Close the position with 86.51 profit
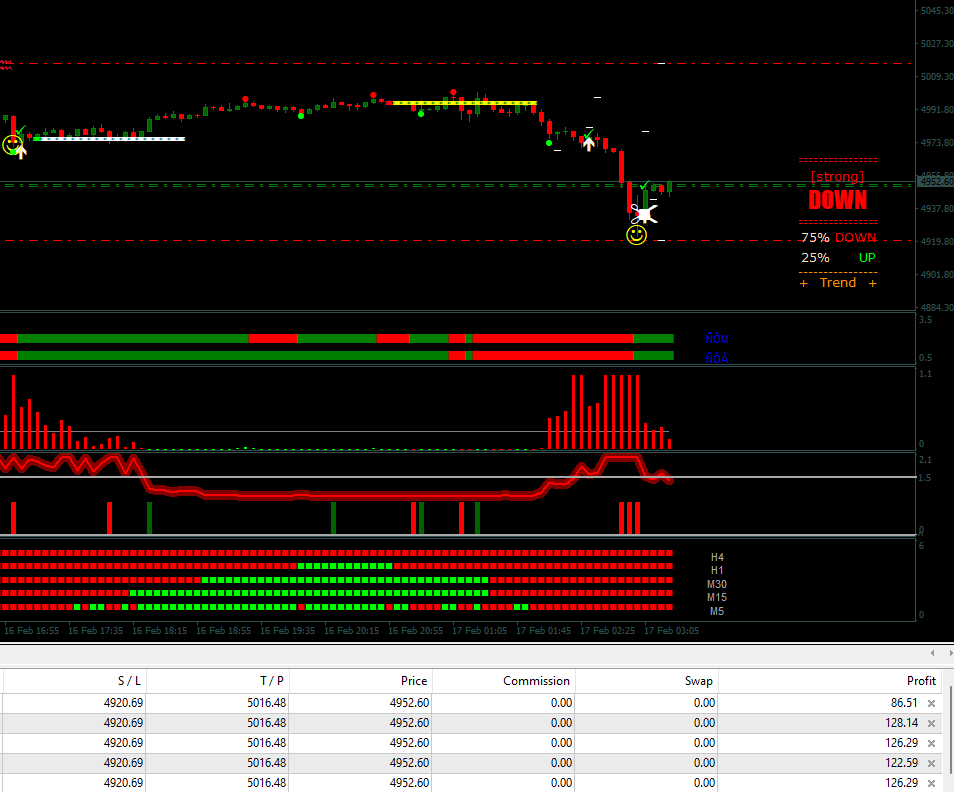Image resolution: width=954 pixels, height=792 pixels. point(931,703)
